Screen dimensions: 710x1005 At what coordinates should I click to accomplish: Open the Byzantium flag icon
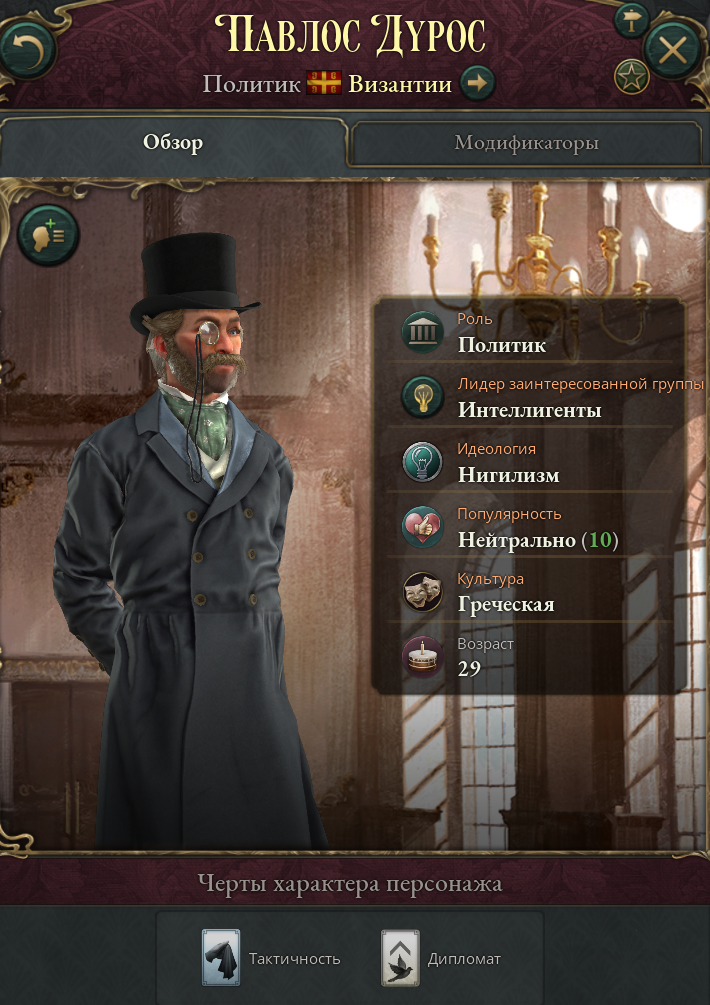324,83
